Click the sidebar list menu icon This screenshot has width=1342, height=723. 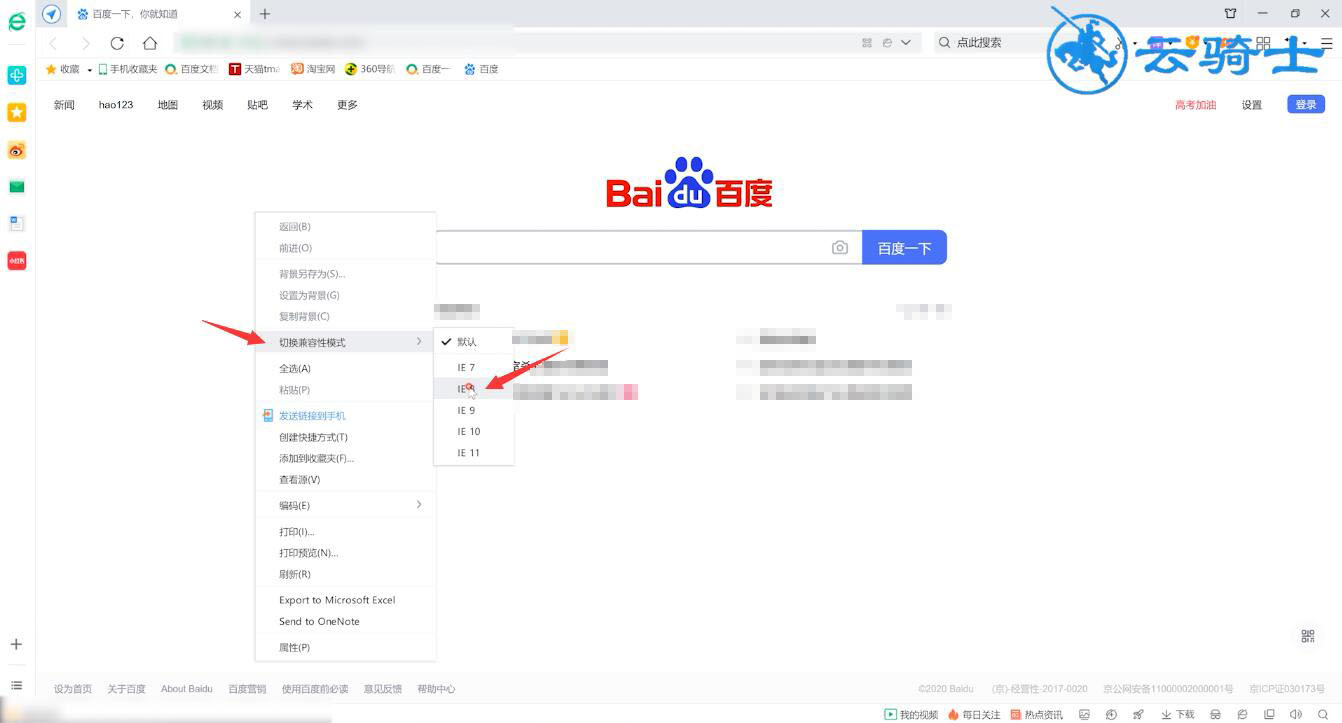click(16, 685)
